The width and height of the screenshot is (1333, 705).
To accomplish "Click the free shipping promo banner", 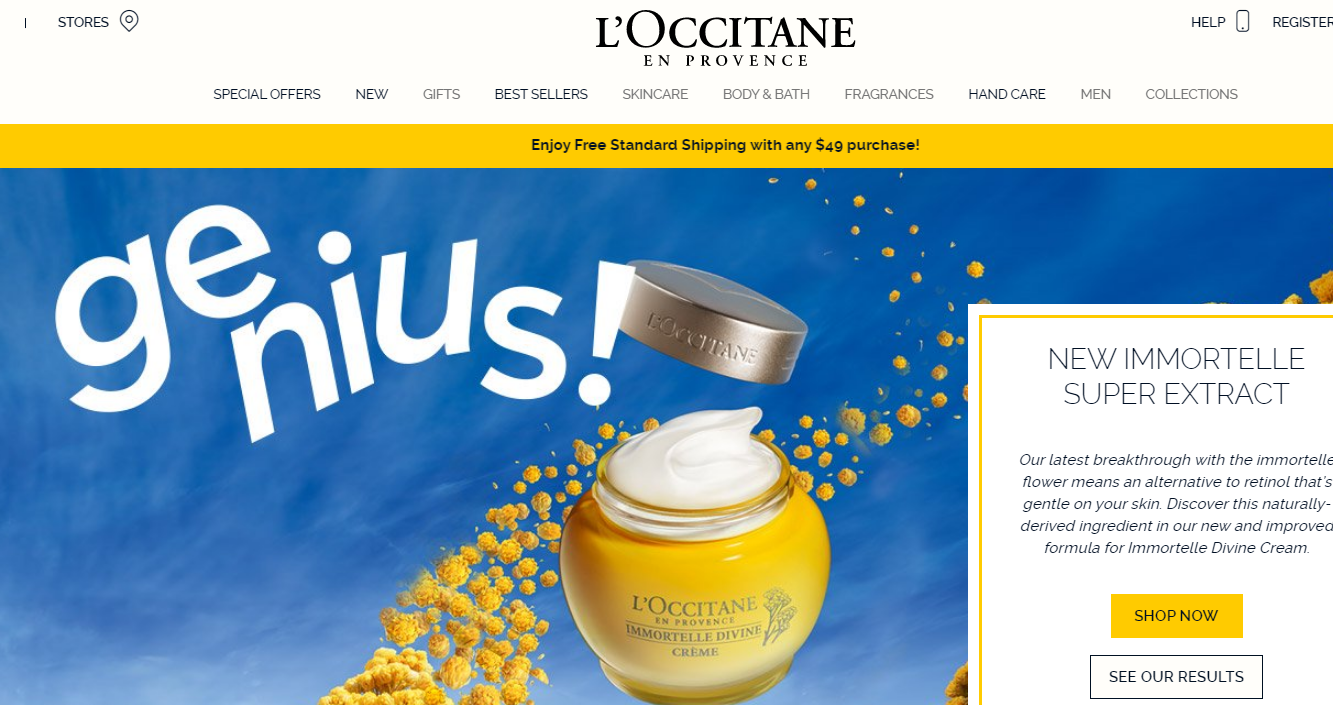I will pyautogui.click(x=666, y=146).
